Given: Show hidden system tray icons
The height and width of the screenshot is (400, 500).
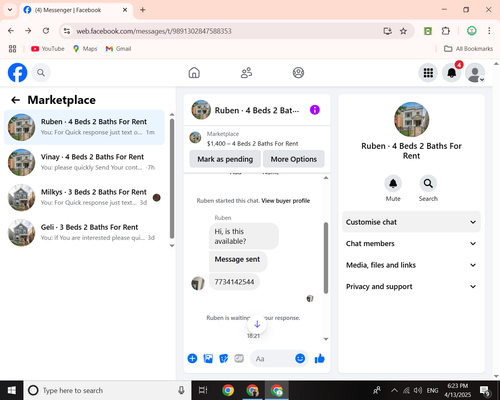Looking at the screenshot, I should pos(394,390).
